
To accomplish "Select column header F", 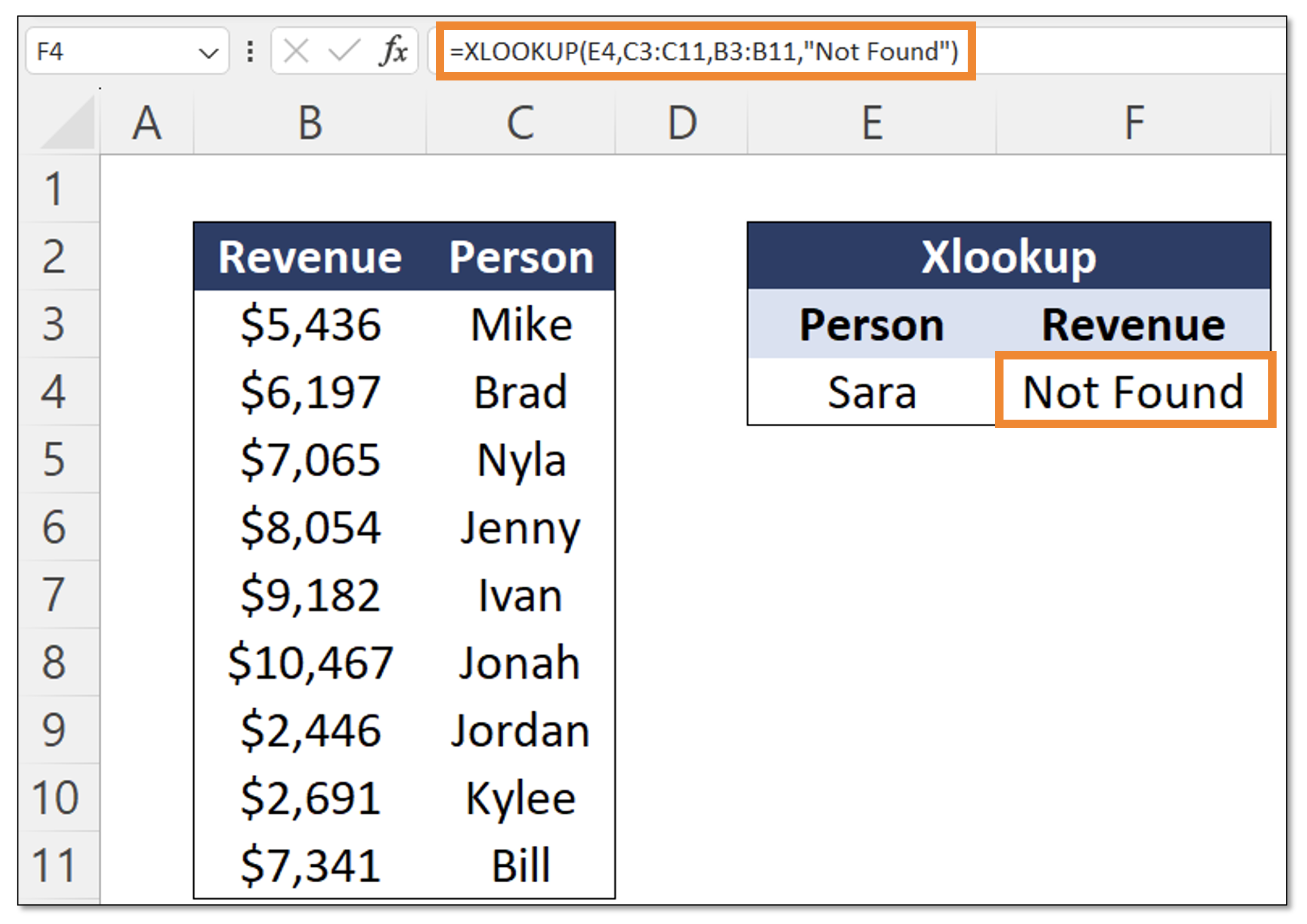I will (x=1133, y=122).
